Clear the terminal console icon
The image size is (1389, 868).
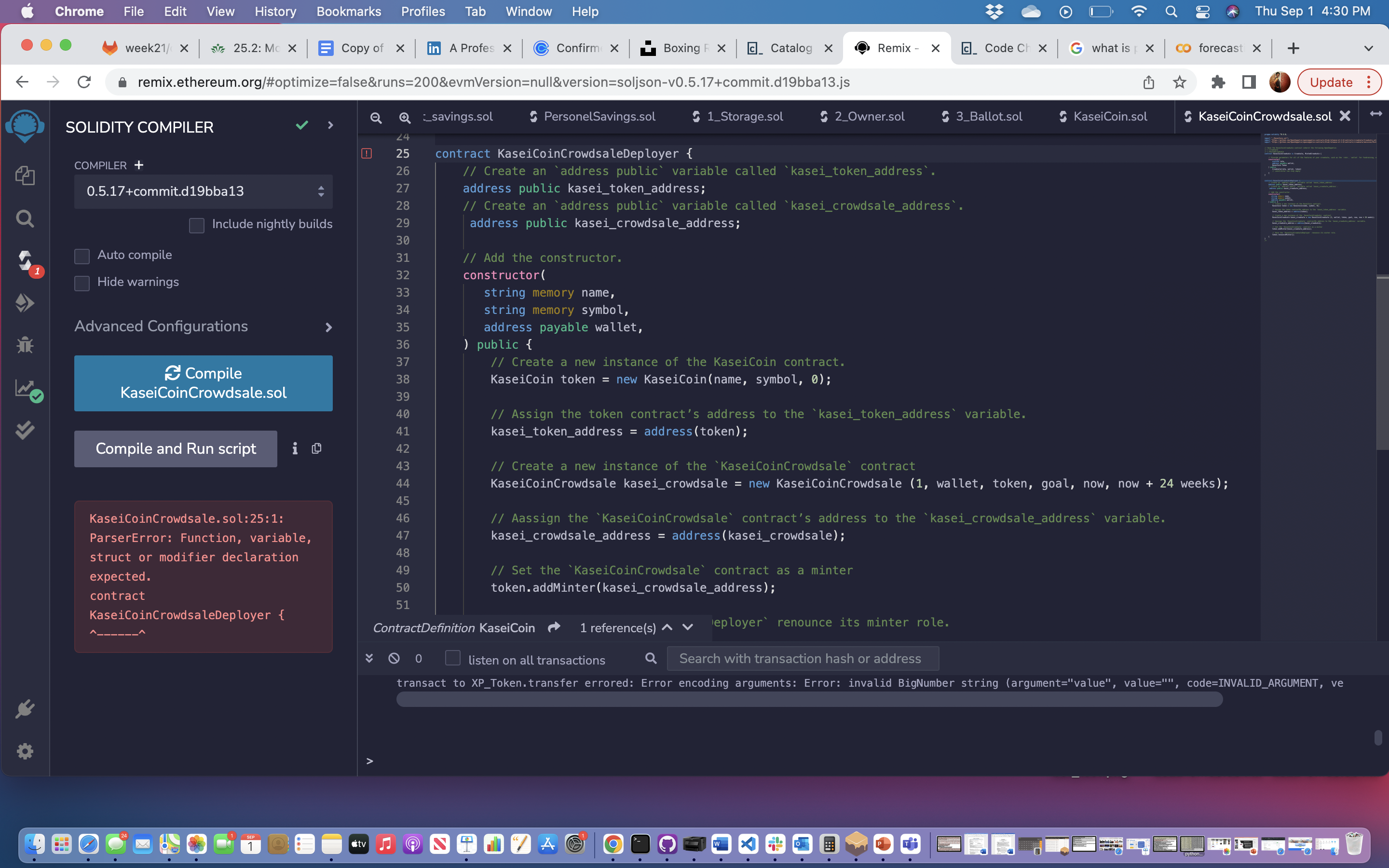(394, 658)
